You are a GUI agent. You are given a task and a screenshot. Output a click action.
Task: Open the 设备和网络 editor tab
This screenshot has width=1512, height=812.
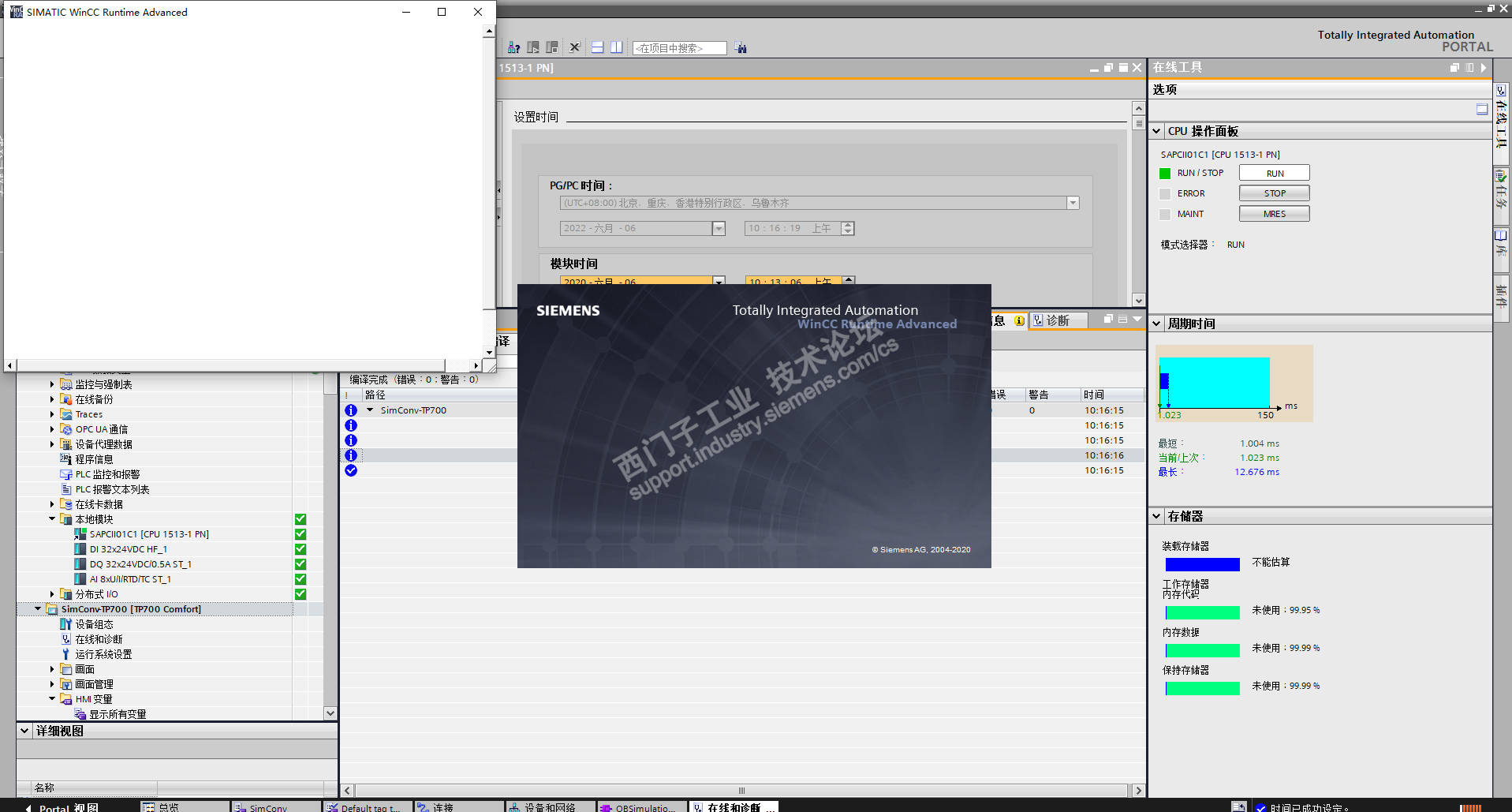550,806
